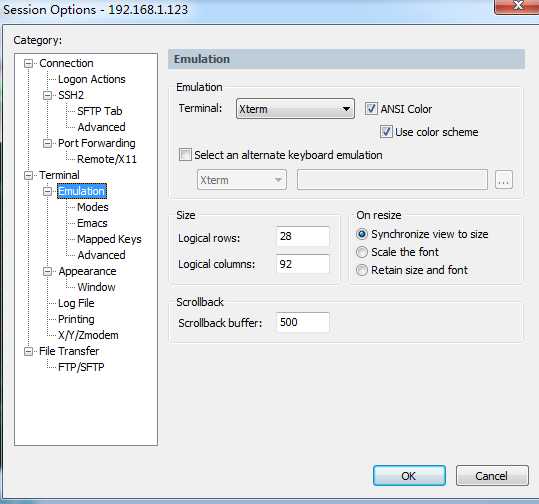The width and height of the screenshot is (539, 504).
Task: Open Logon Actions category
Action: tap(91, 79)
